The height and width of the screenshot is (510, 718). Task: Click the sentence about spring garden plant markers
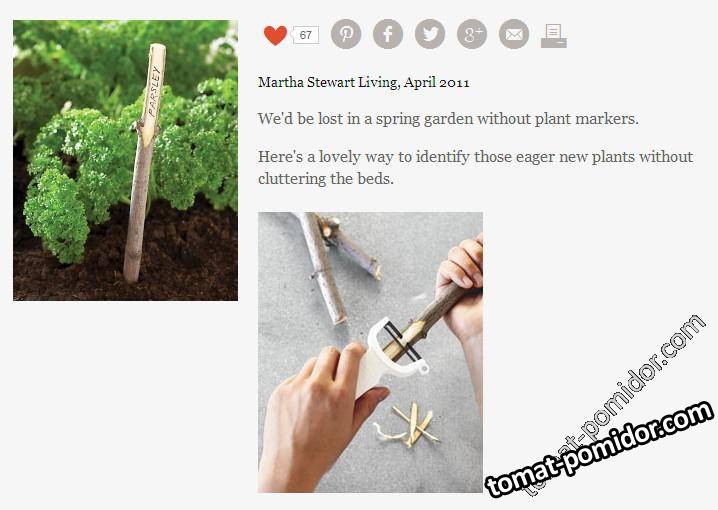[448, 119]
